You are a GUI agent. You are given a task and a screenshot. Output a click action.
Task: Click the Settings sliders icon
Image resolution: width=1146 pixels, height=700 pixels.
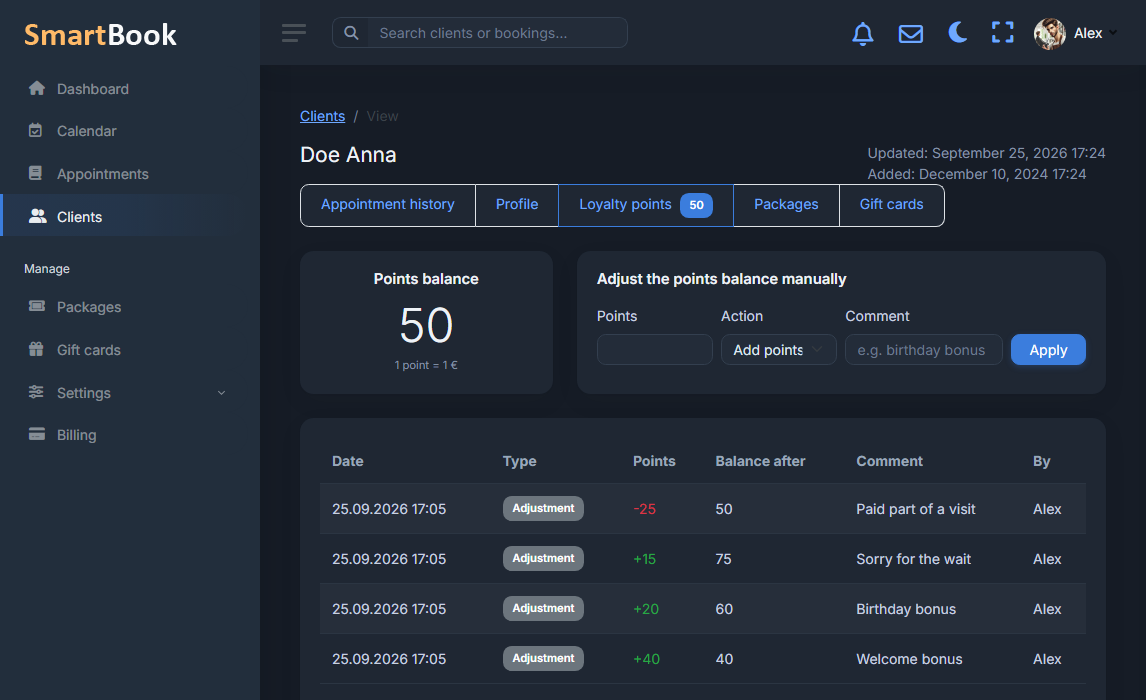pyautogui.click(x=36, y=392)
